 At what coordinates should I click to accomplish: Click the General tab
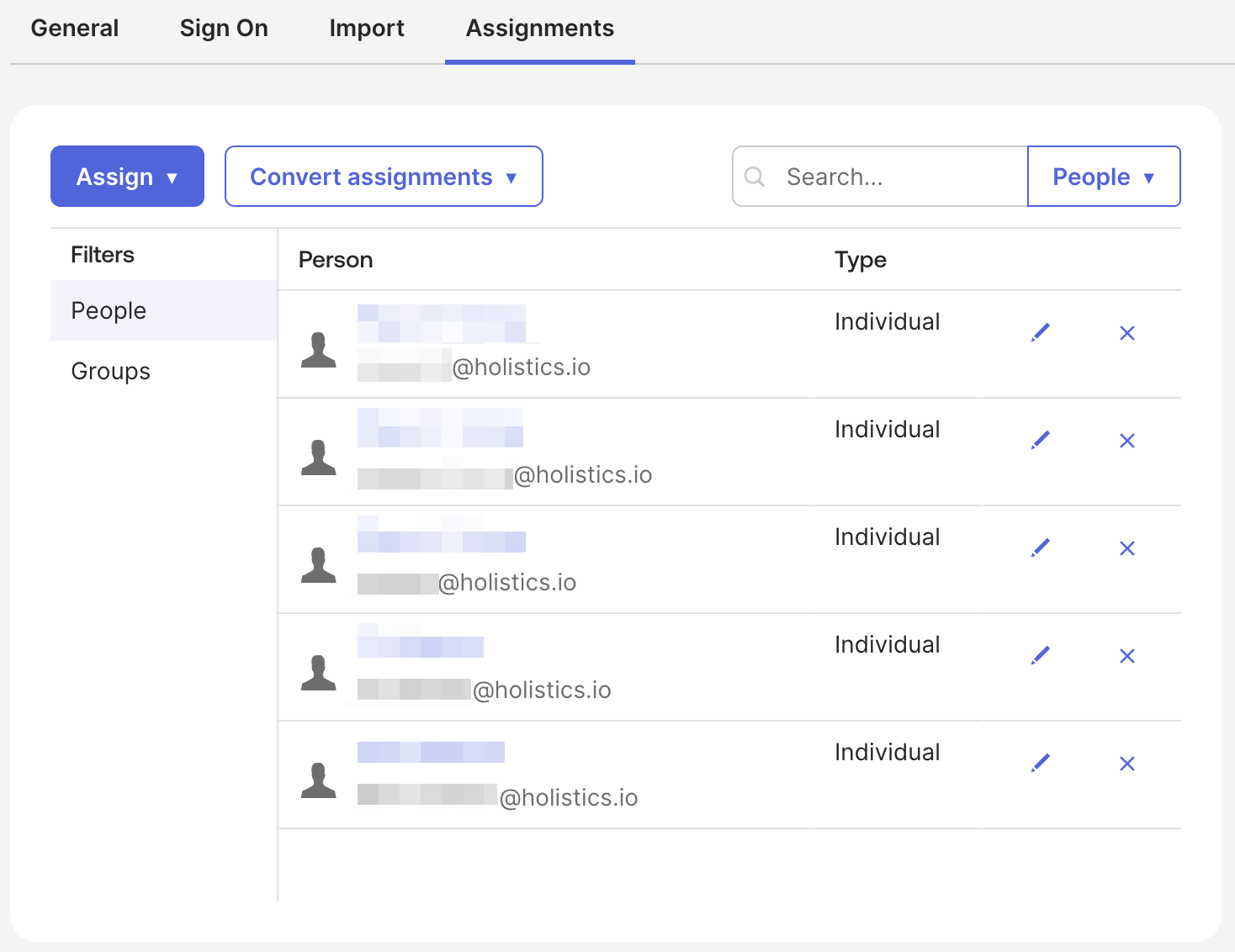[74, 28]
